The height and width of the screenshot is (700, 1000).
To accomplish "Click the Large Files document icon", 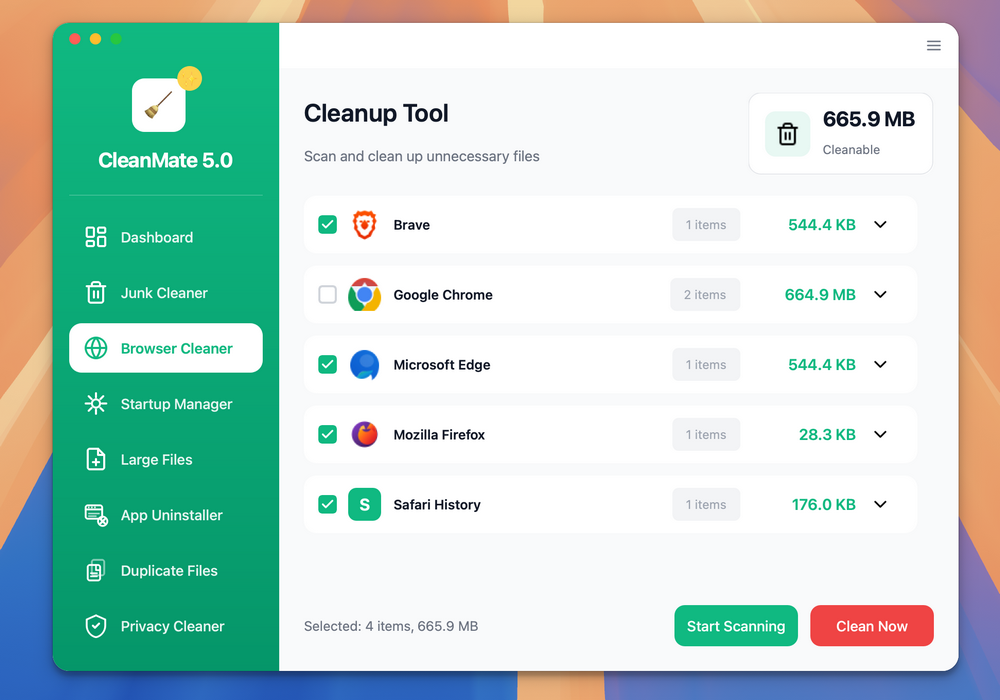I will 96,459.
